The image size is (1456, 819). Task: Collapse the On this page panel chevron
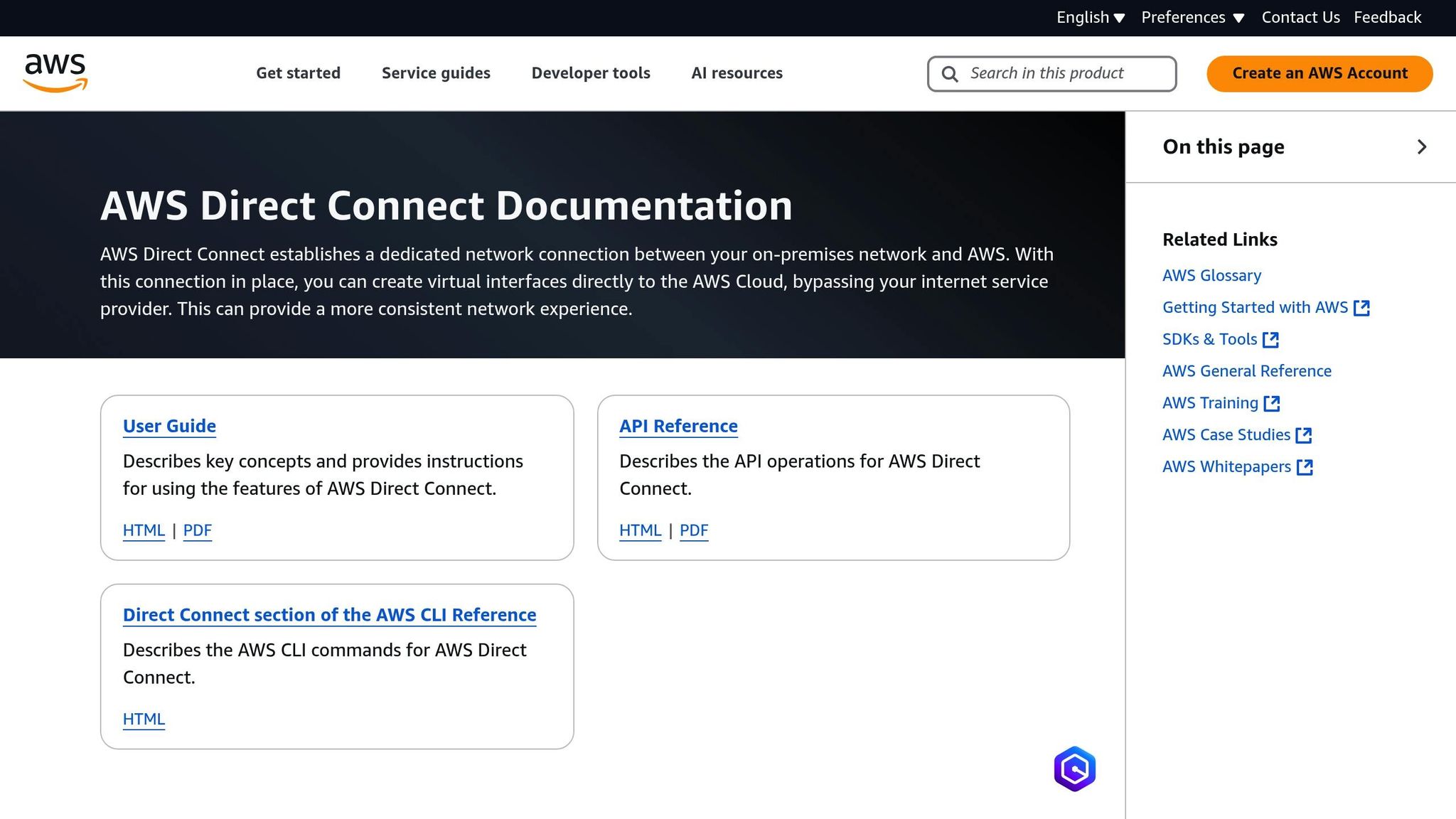[1422, 147]
